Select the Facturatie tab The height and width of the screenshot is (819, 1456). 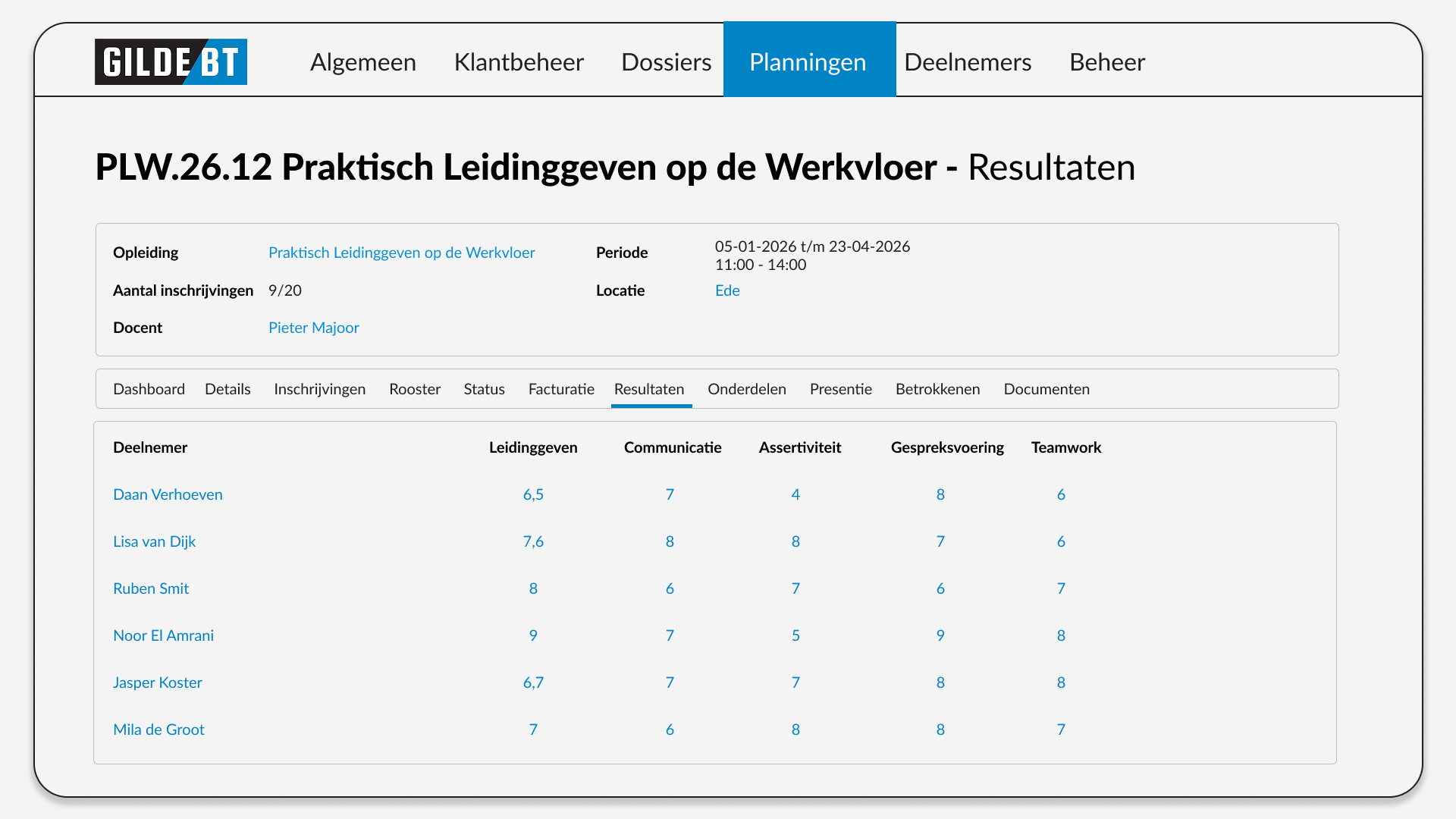561,389
